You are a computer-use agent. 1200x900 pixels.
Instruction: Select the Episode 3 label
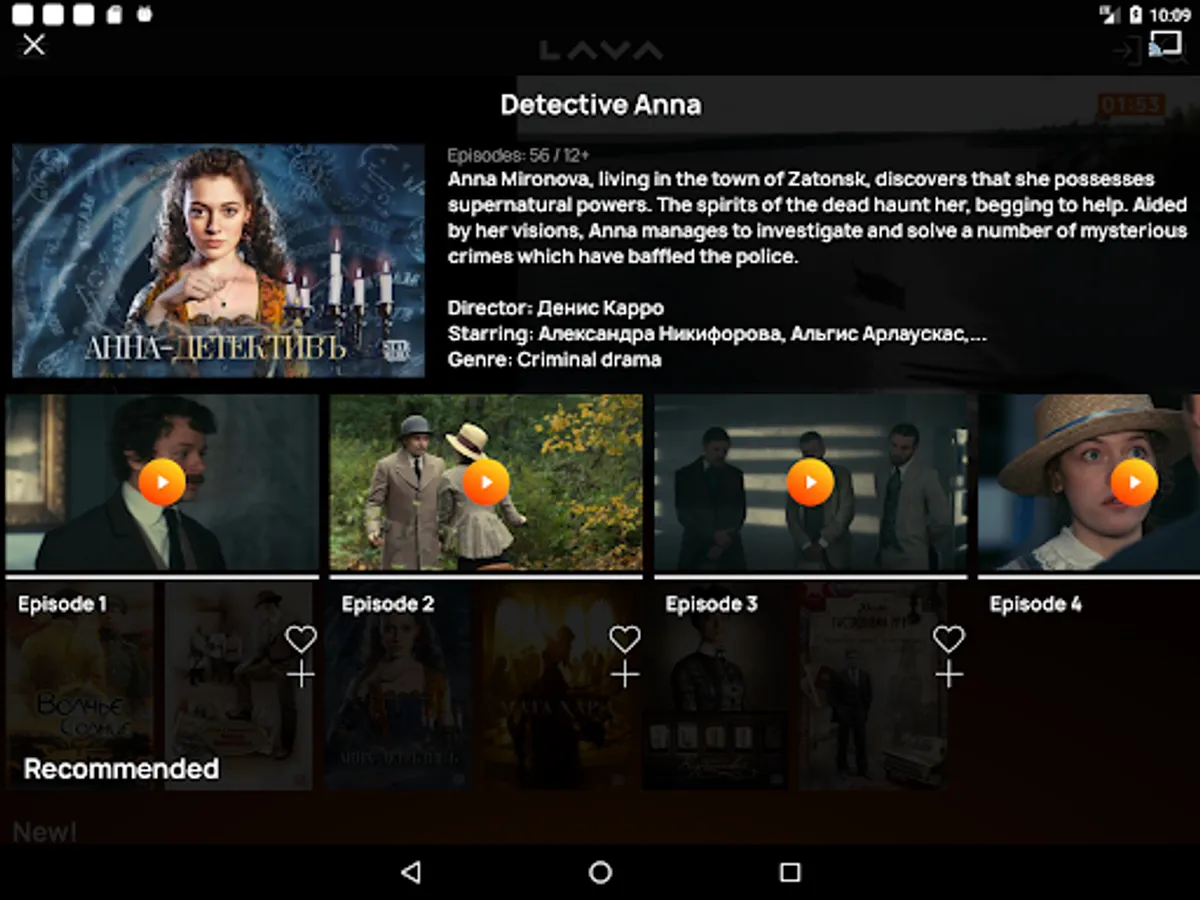tap(712, 604)
